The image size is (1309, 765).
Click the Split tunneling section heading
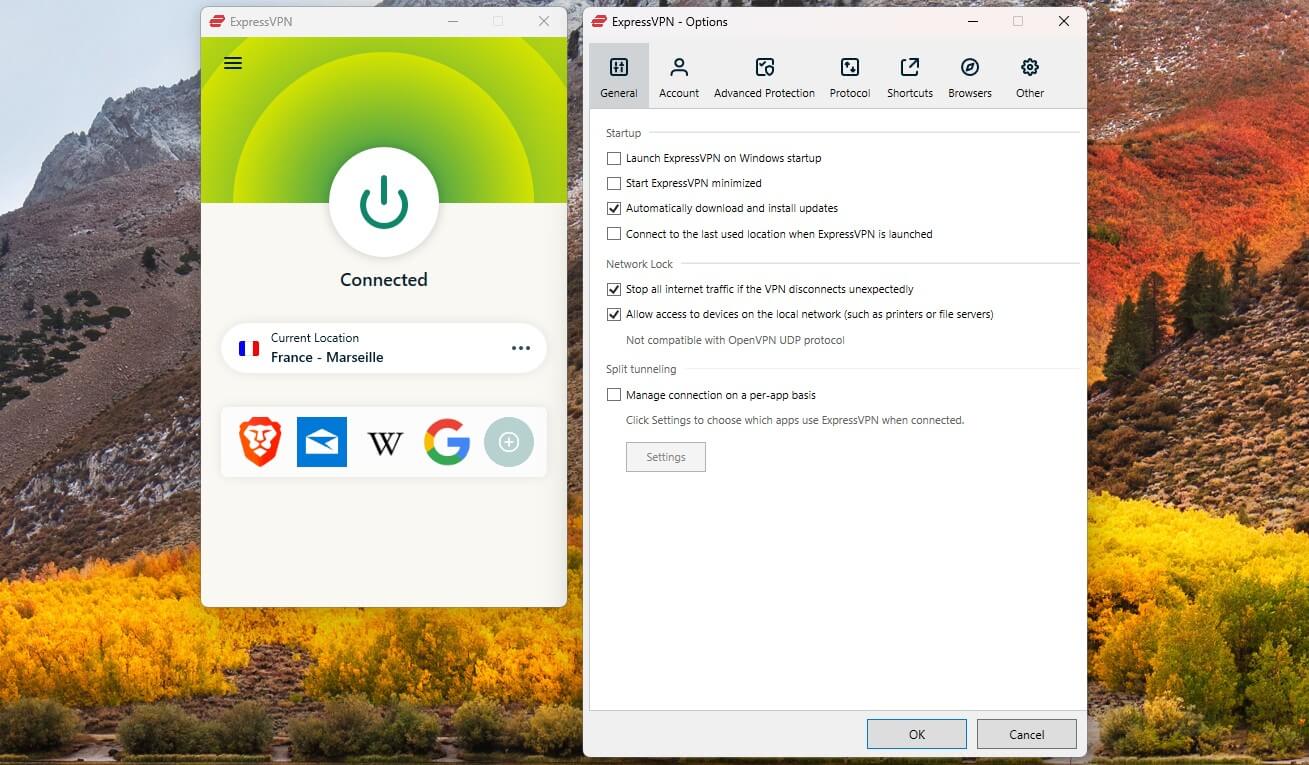click(x=641, y=369)
